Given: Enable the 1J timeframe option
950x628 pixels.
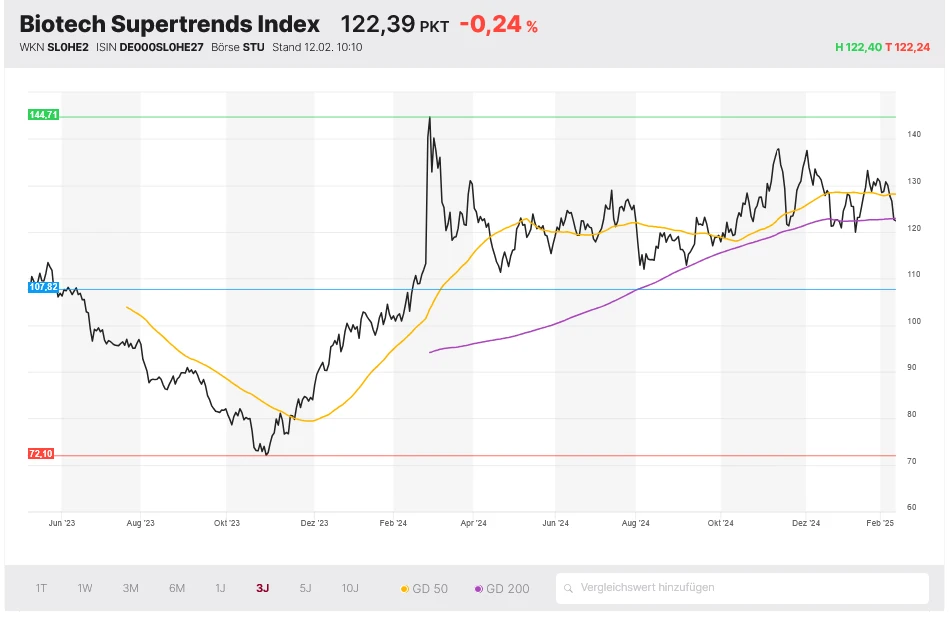Looking at the screenshot, I should tap(219, 588).
